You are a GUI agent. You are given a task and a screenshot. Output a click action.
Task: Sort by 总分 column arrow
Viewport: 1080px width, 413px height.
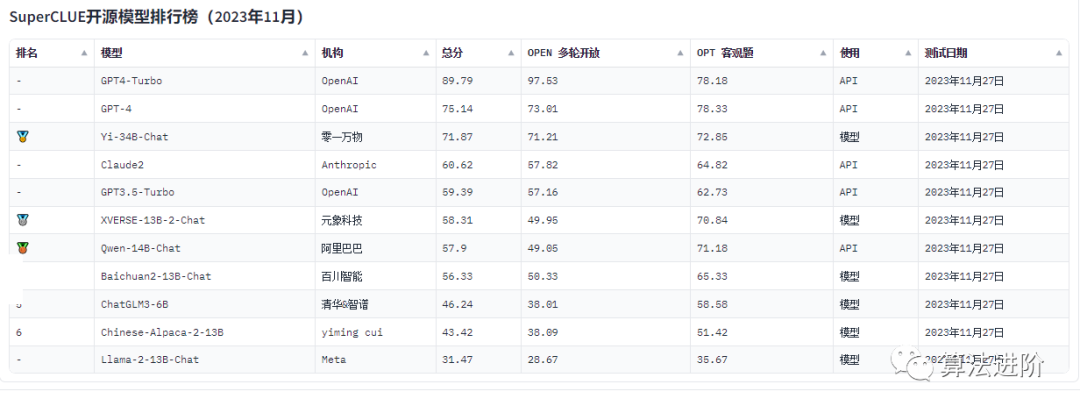(x=511, y=53)
